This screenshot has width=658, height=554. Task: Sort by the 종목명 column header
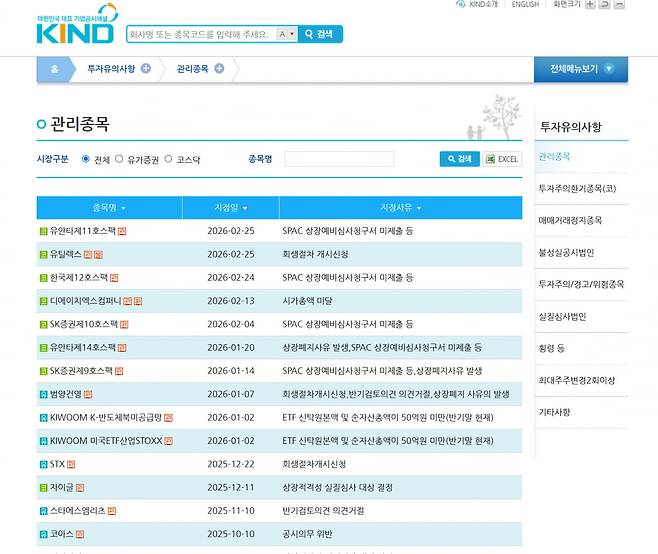pyautogui.click(x=109, y=208)
